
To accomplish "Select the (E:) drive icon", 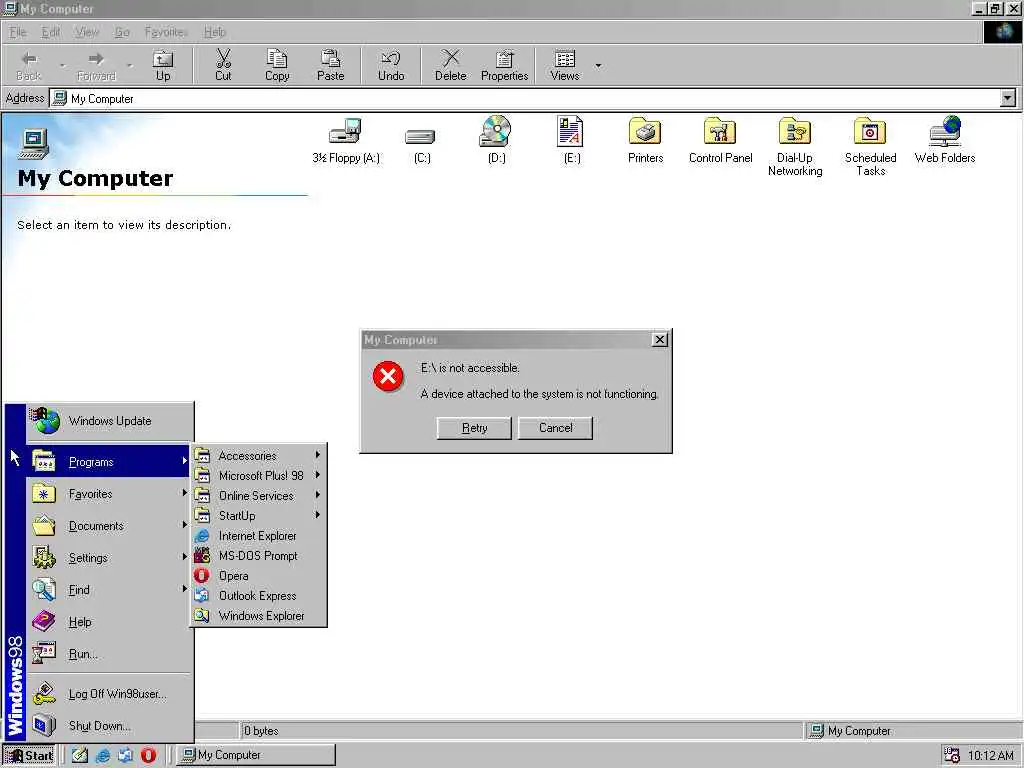I will pos(571,140).
